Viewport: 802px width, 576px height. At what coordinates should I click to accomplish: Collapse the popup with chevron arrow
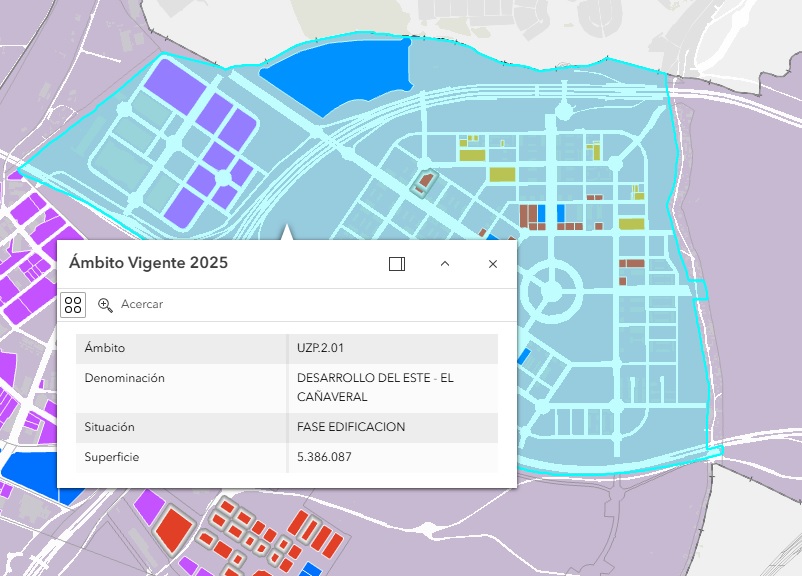pos(445,264)
